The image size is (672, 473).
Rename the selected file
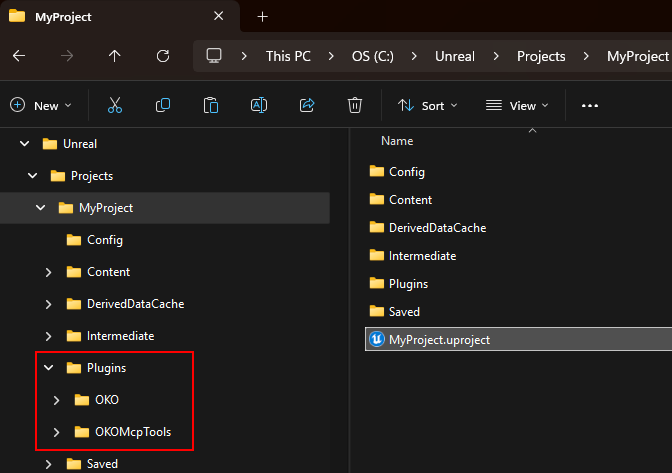pyautogui.click(x=259, y=105)
